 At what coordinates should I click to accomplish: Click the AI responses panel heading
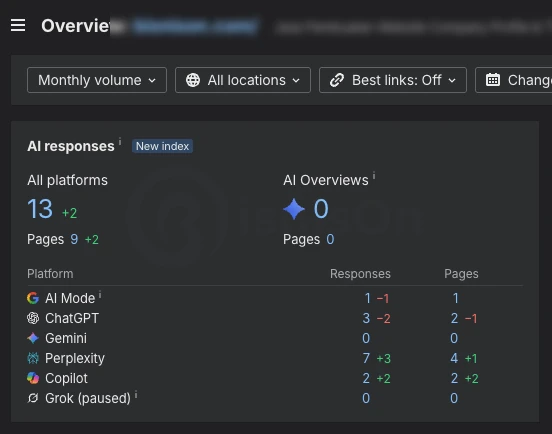tap(71, 146)
